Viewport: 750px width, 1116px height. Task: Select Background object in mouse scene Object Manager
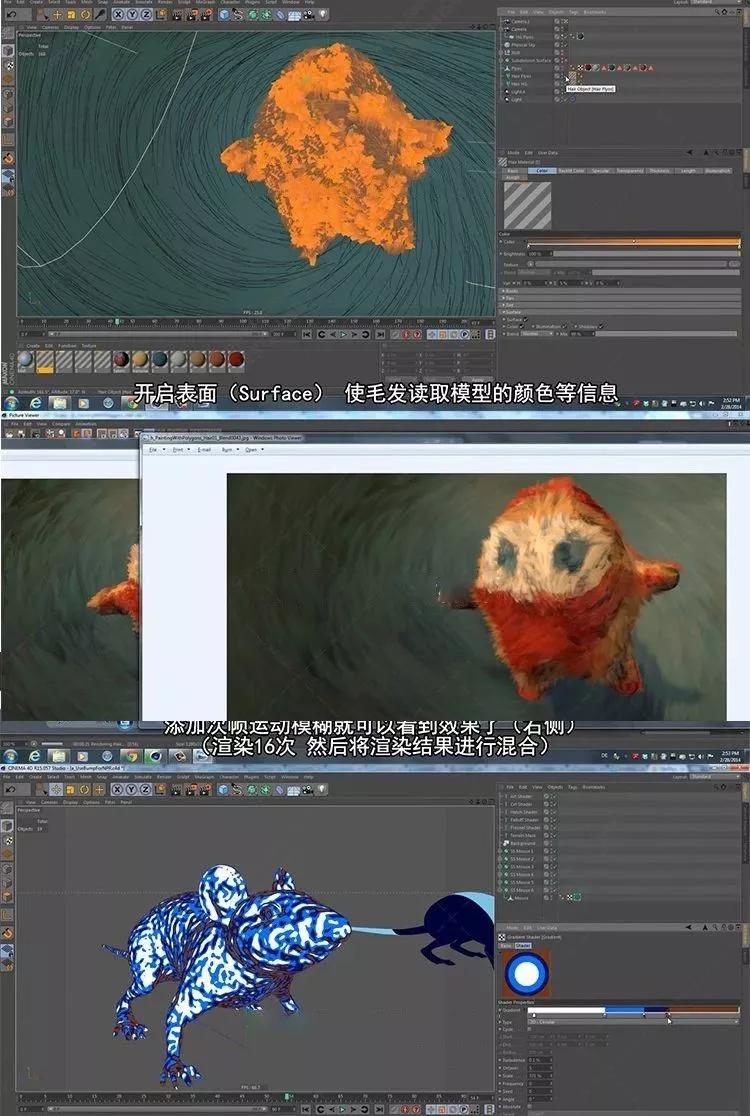(522, 843)
